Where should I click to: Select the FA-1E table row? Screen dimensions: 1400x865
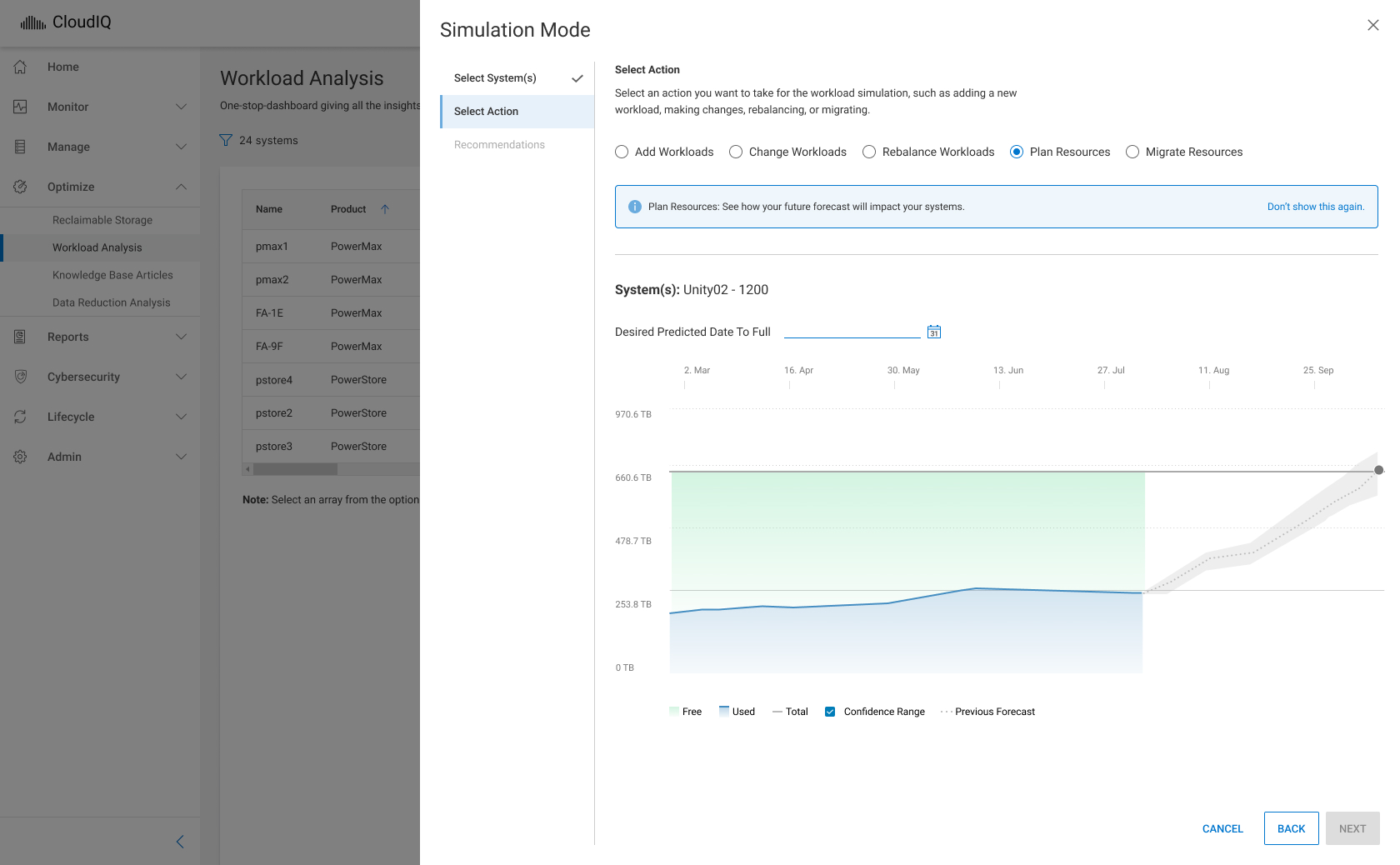point(331,313)
